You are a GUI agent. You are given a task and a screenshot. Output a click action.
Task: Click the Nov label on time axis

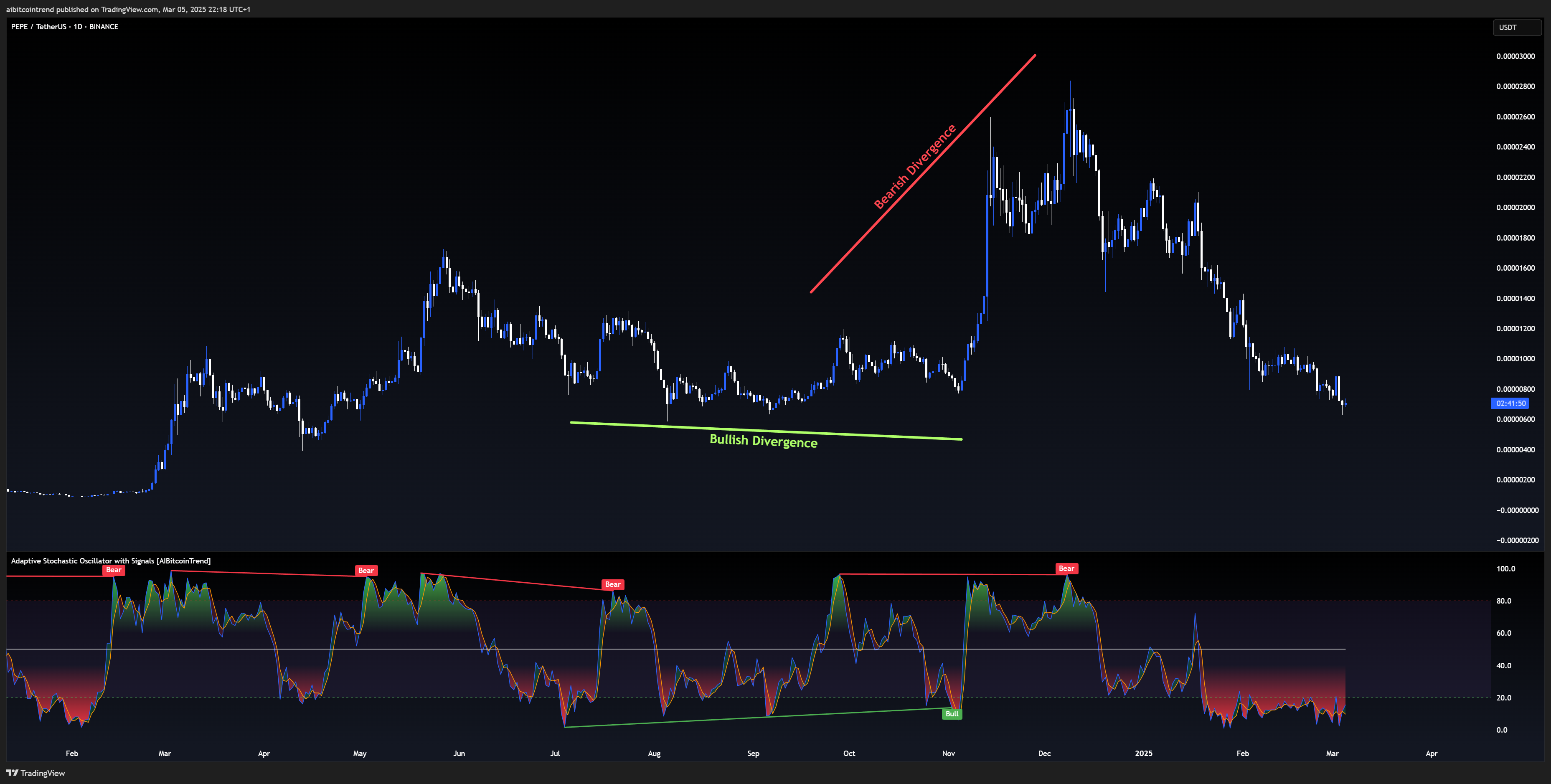948,753
